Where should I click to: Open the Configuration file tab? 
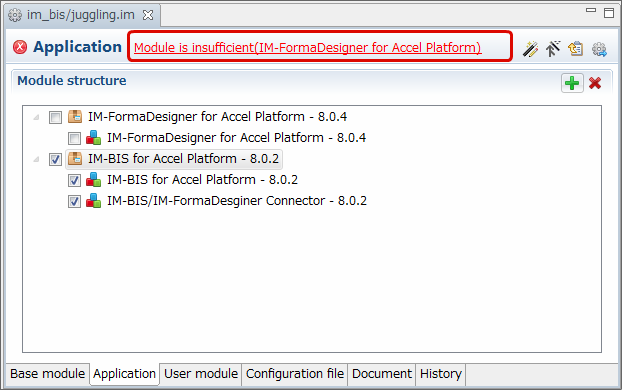pyautogui.click(x=295, y=374)
